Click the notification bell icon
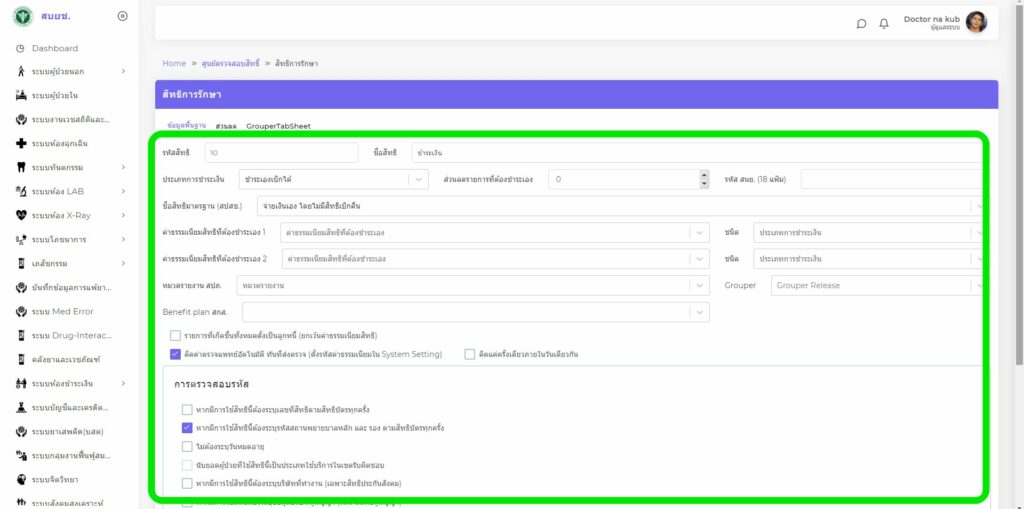1024x509 pixels. tap(884, 24)
